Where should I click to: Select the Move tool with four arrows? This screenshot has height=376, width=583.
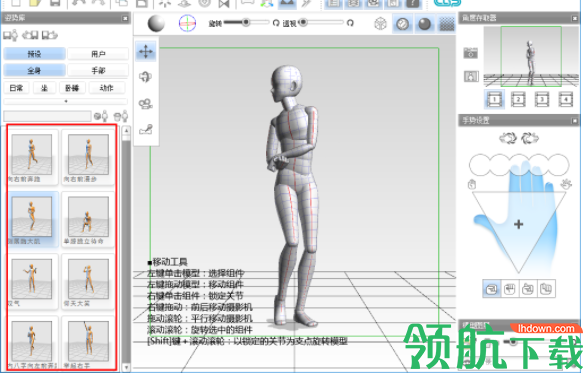[146, 51]
